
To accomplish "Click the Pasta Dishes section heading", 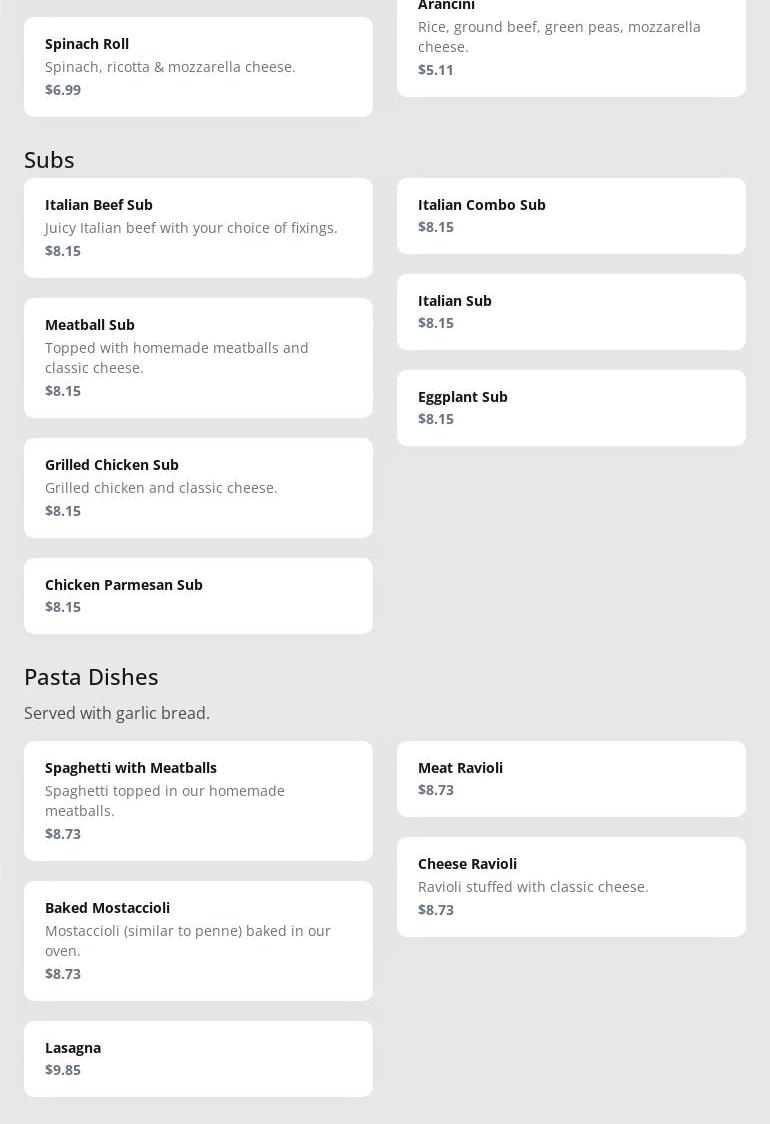I will coord(91,676).
